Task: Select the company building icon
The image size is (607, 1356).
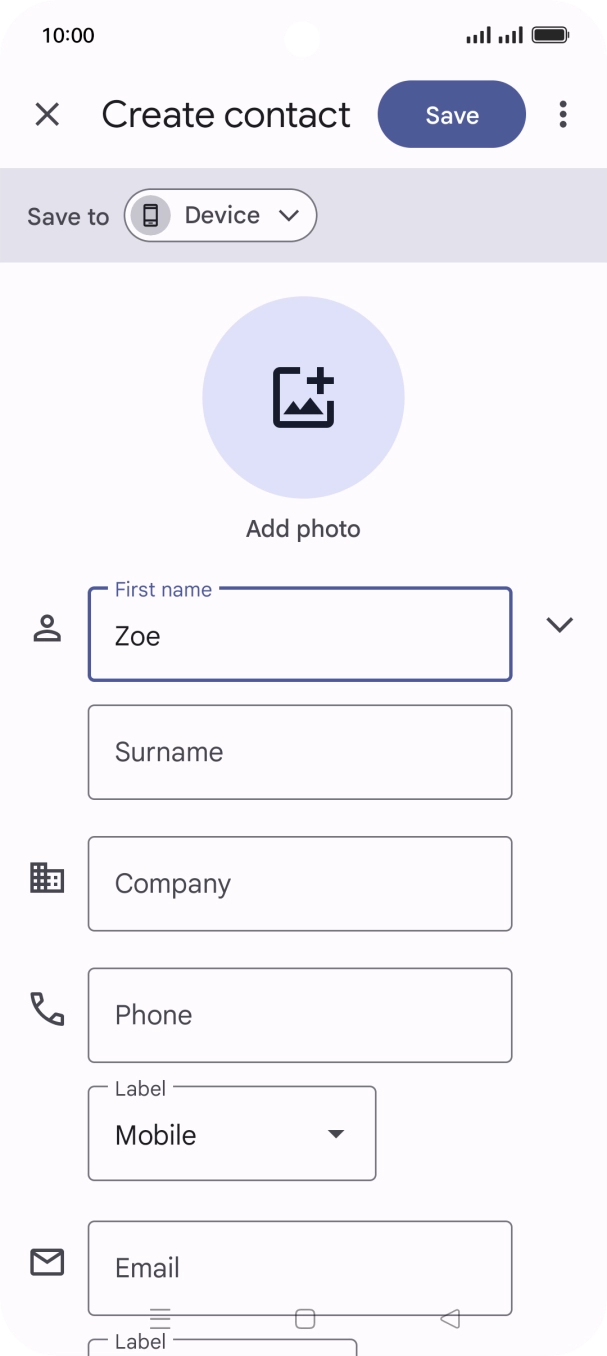Action: click(x=47, y=879)
